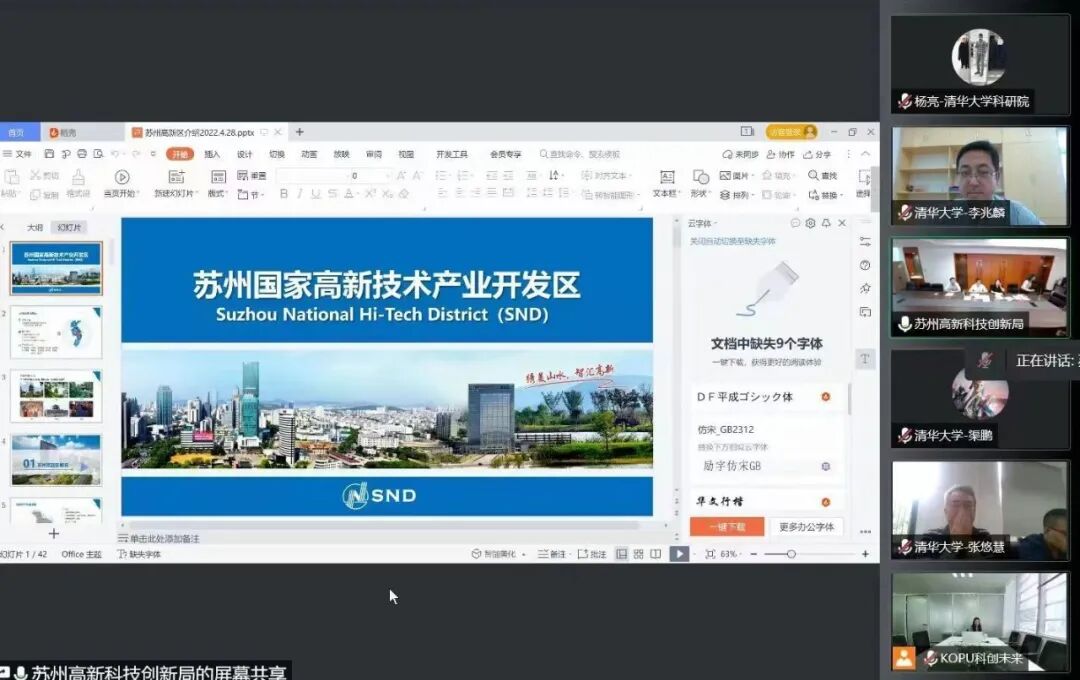Play the slideshow from status bar
The image size is (1080, 680).
679,554
